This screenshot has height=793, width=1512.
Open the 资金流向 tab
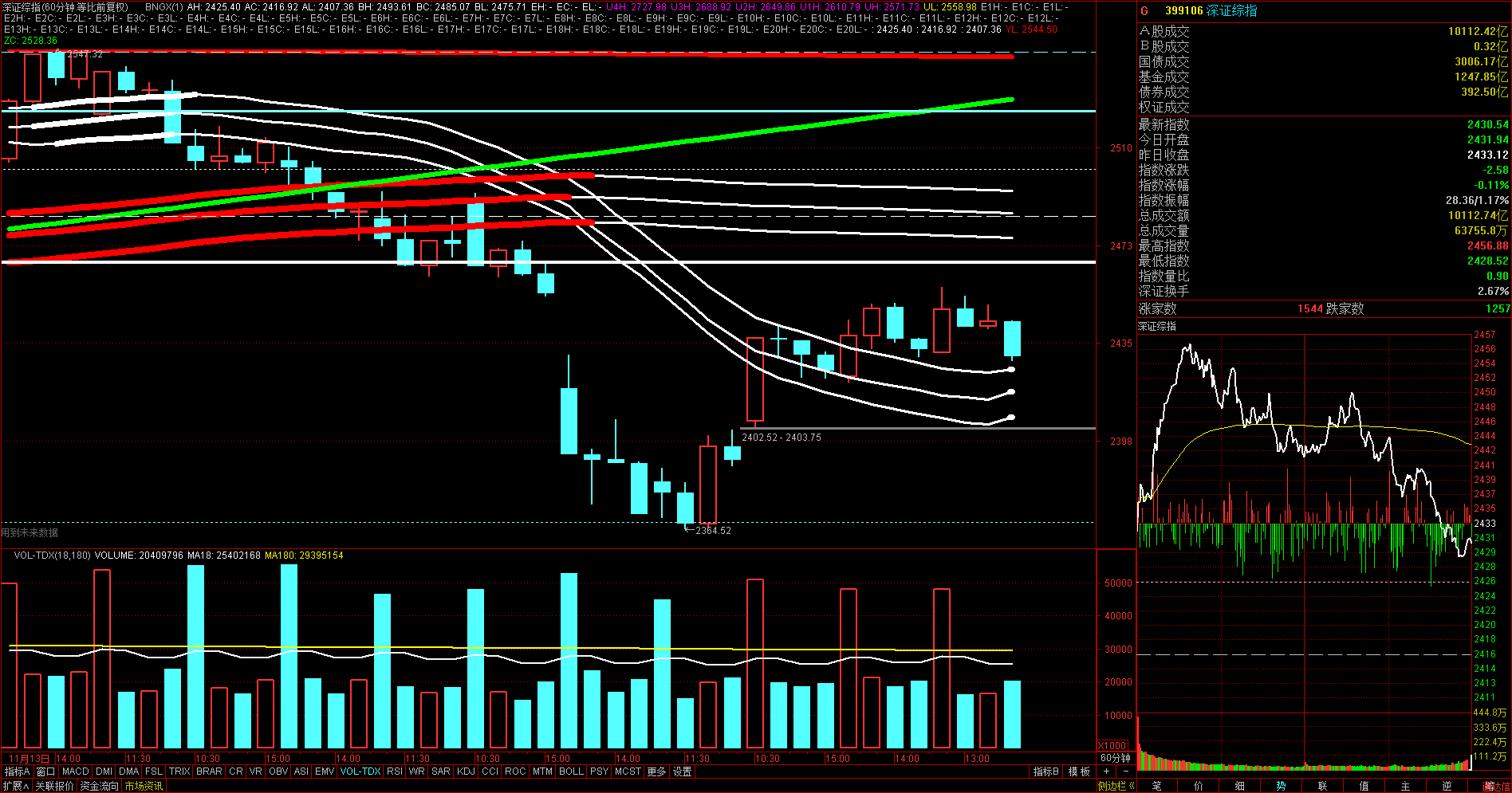pyautogui.click(x=100, y=786)
